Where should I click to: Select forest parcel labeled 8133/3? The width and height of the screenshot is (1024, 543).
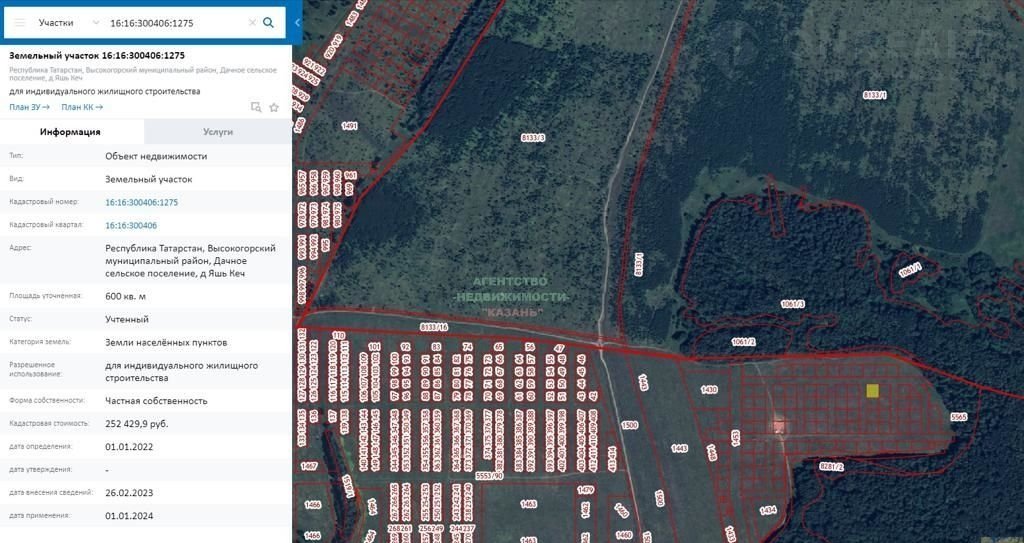533,137
